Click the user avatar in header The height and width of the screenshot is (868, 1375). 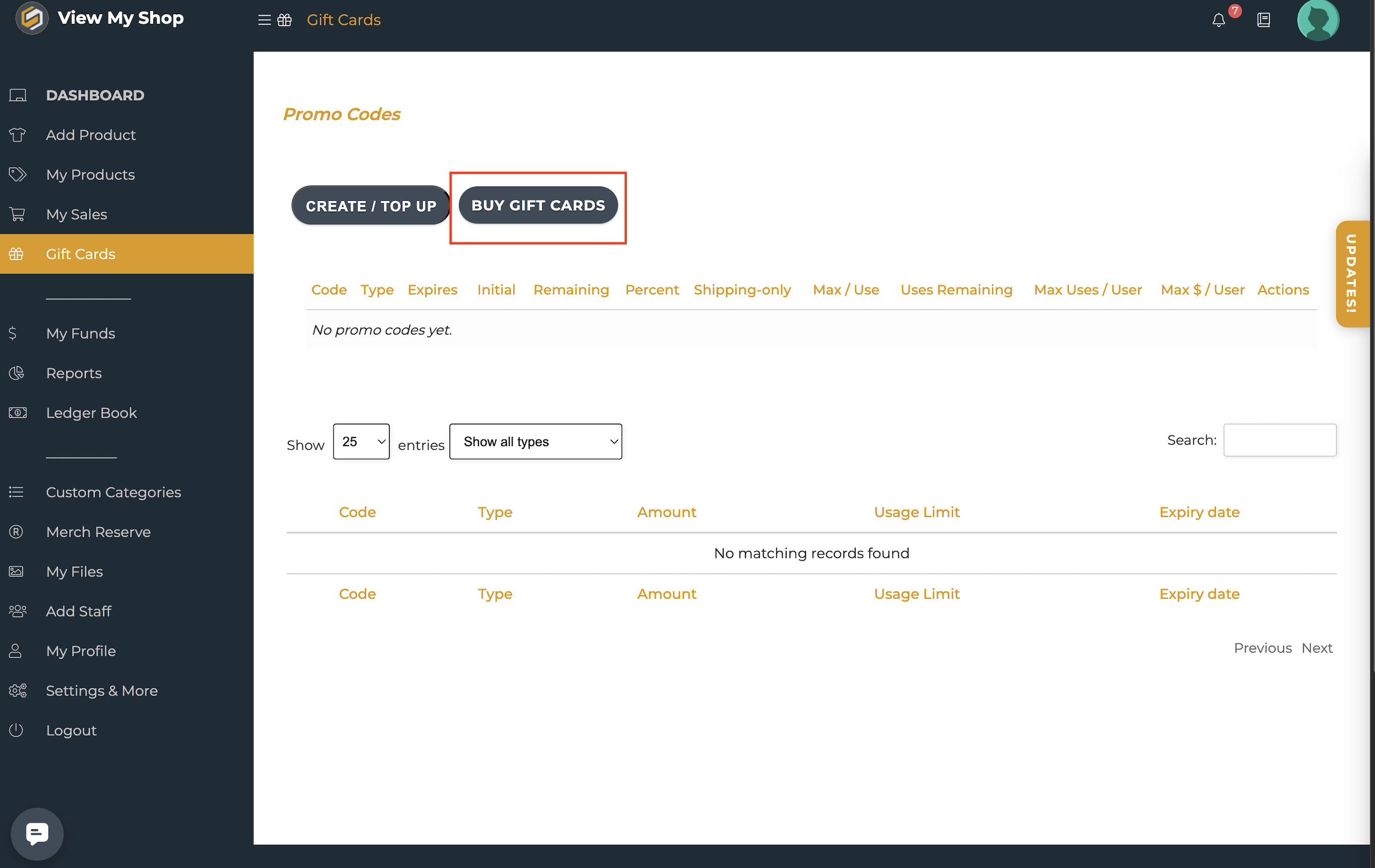coord(1317,20)
